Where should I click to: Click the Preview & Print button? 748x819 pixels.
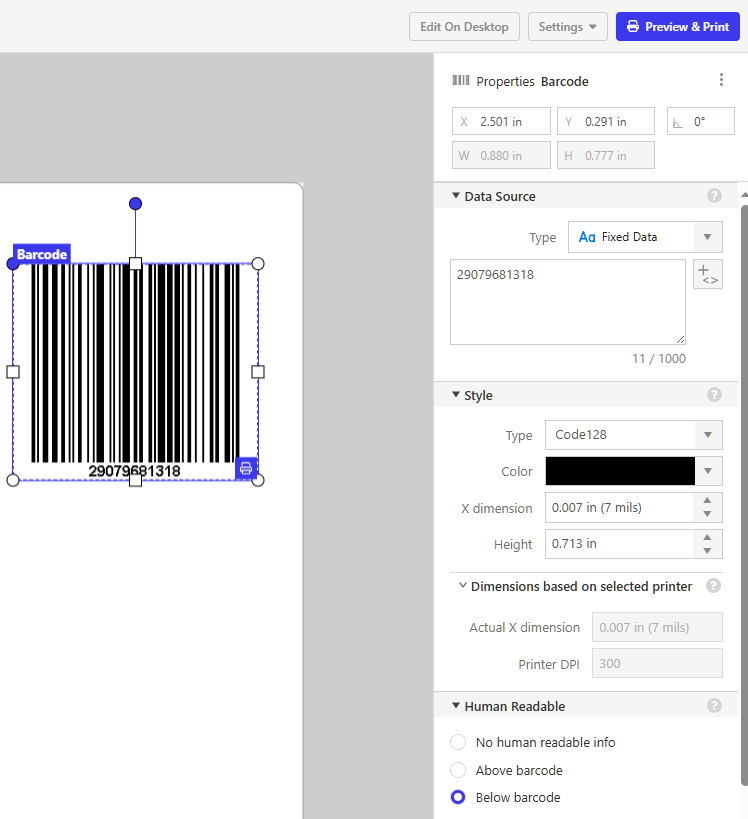click(677, 27)
